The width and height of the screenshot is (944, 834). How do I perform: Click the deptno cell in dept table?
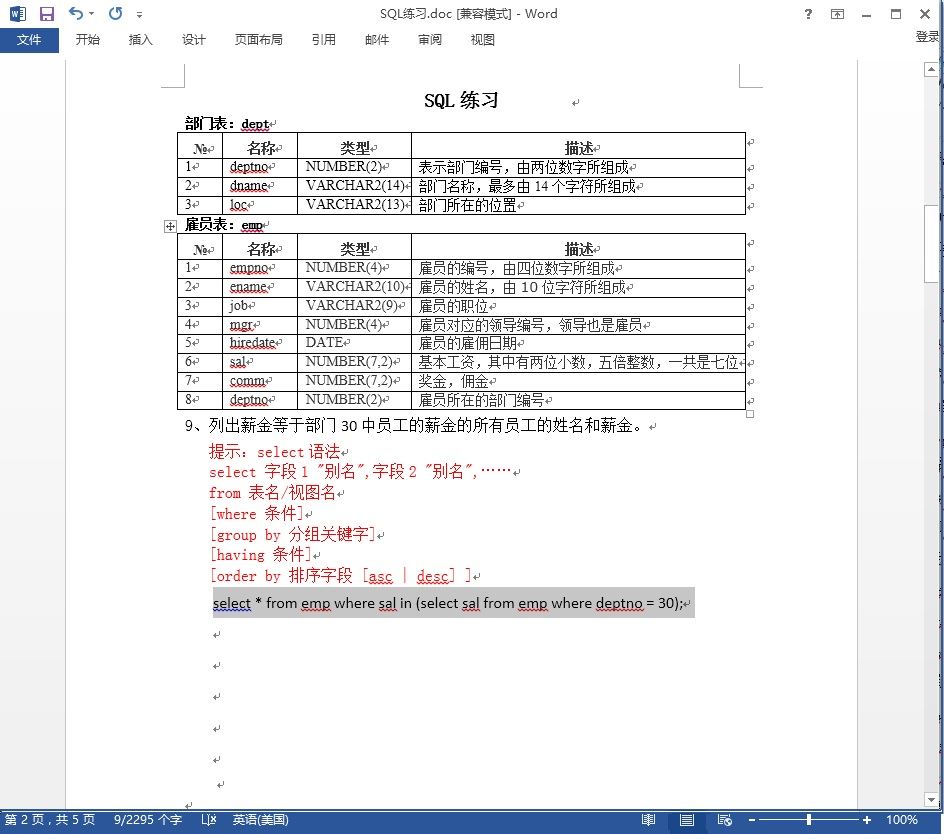[x=259, y=167]
